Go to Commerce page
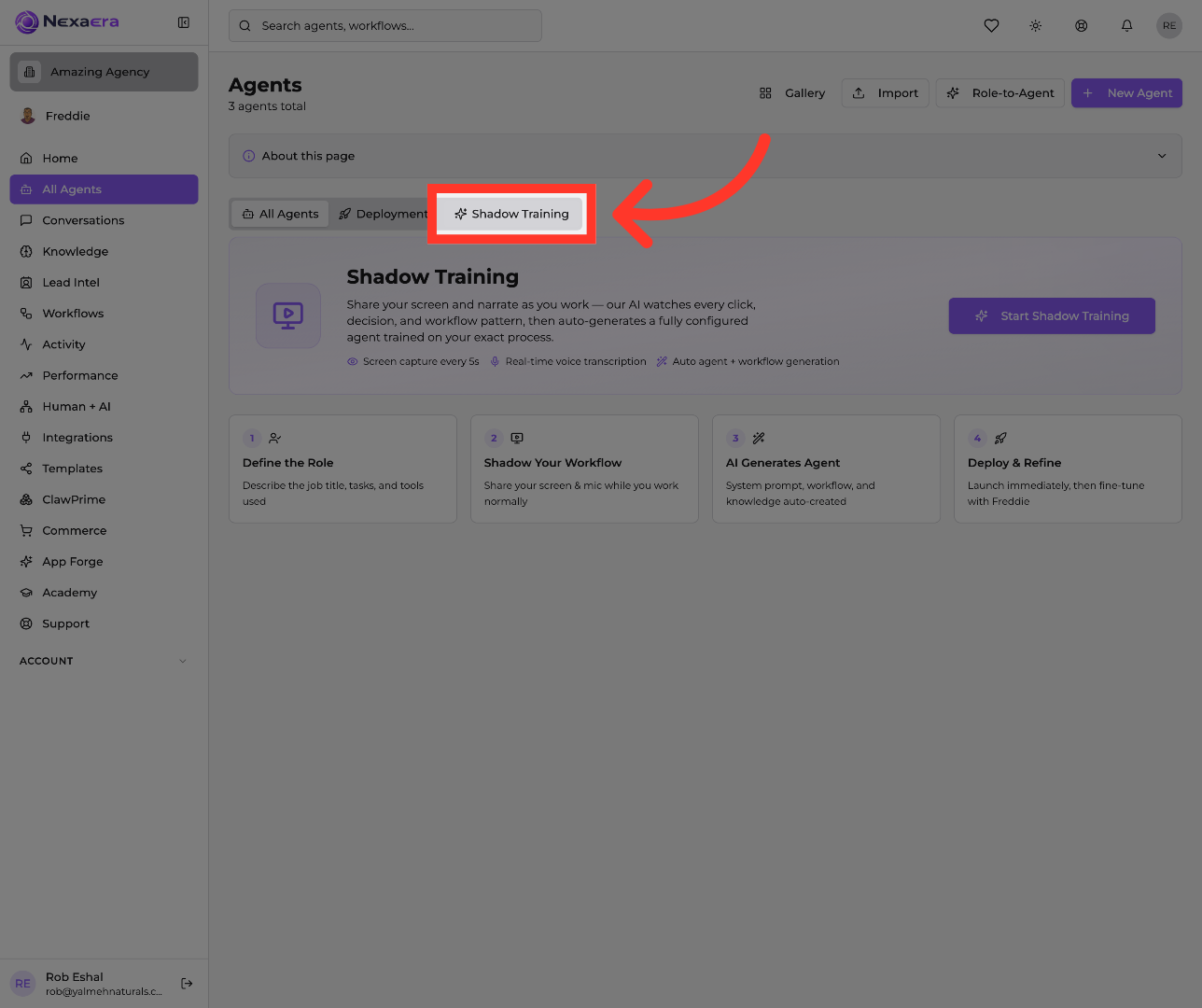The width and height of the screenshot is (1202, 1008). click(104, 530)
